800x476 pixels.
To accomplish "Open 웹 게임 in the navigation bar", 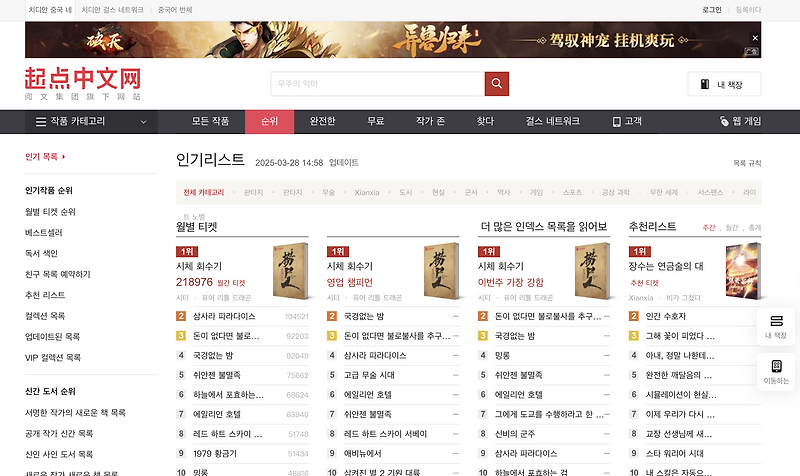I will (x=740, y=121).
